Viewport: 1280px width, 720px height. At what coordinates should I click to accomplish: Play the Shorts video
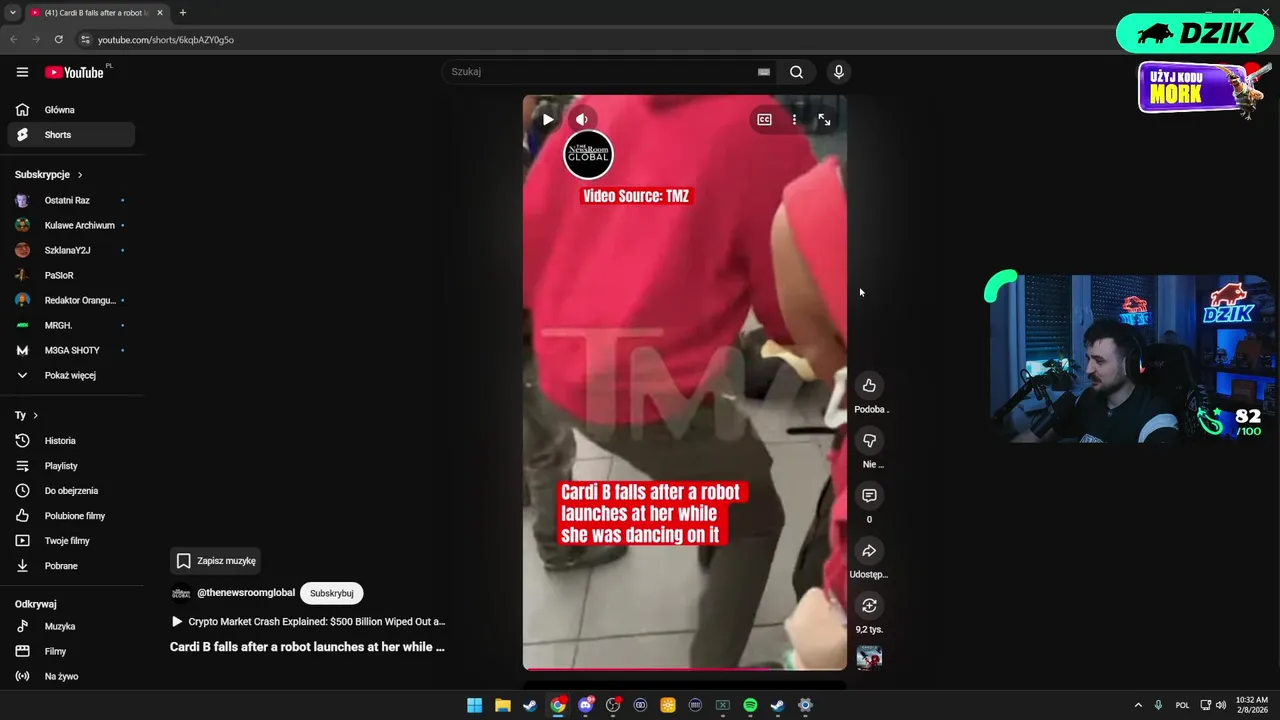tap(548, 119)
